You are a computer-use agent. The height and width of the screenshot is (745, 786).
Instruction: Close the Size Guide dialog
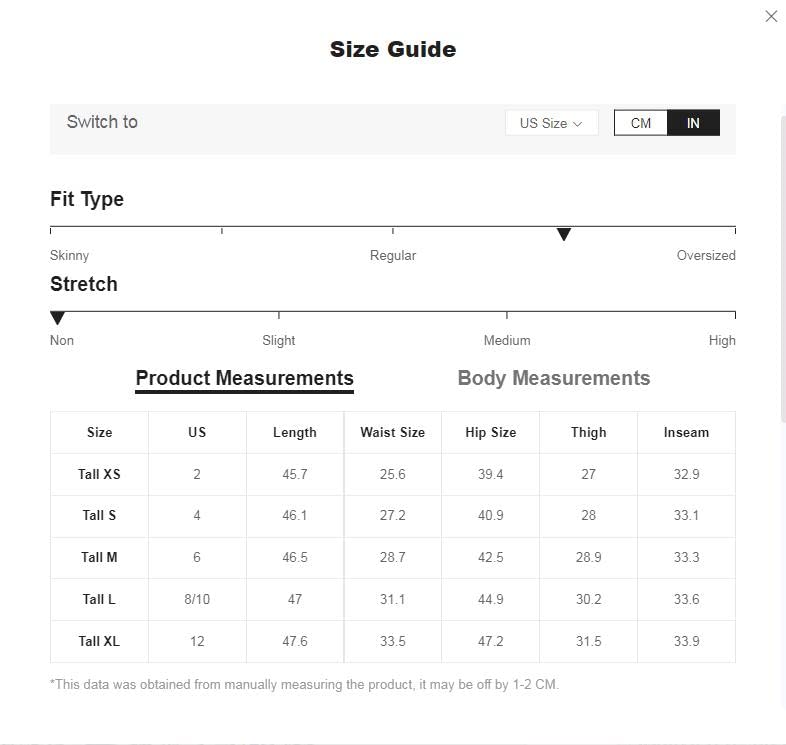[771, 16]
